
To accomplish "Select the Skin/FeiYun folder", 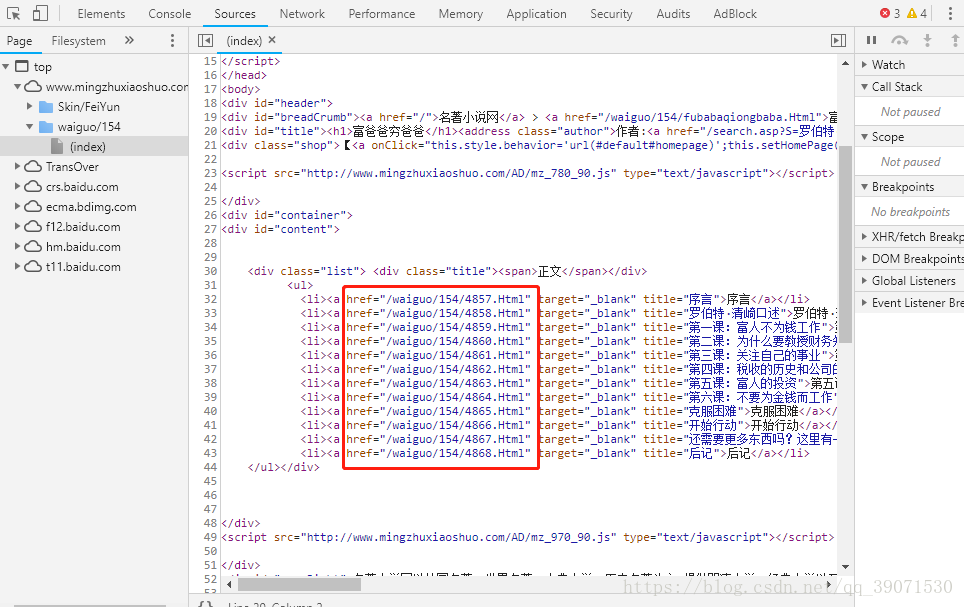I will (89, 107).
